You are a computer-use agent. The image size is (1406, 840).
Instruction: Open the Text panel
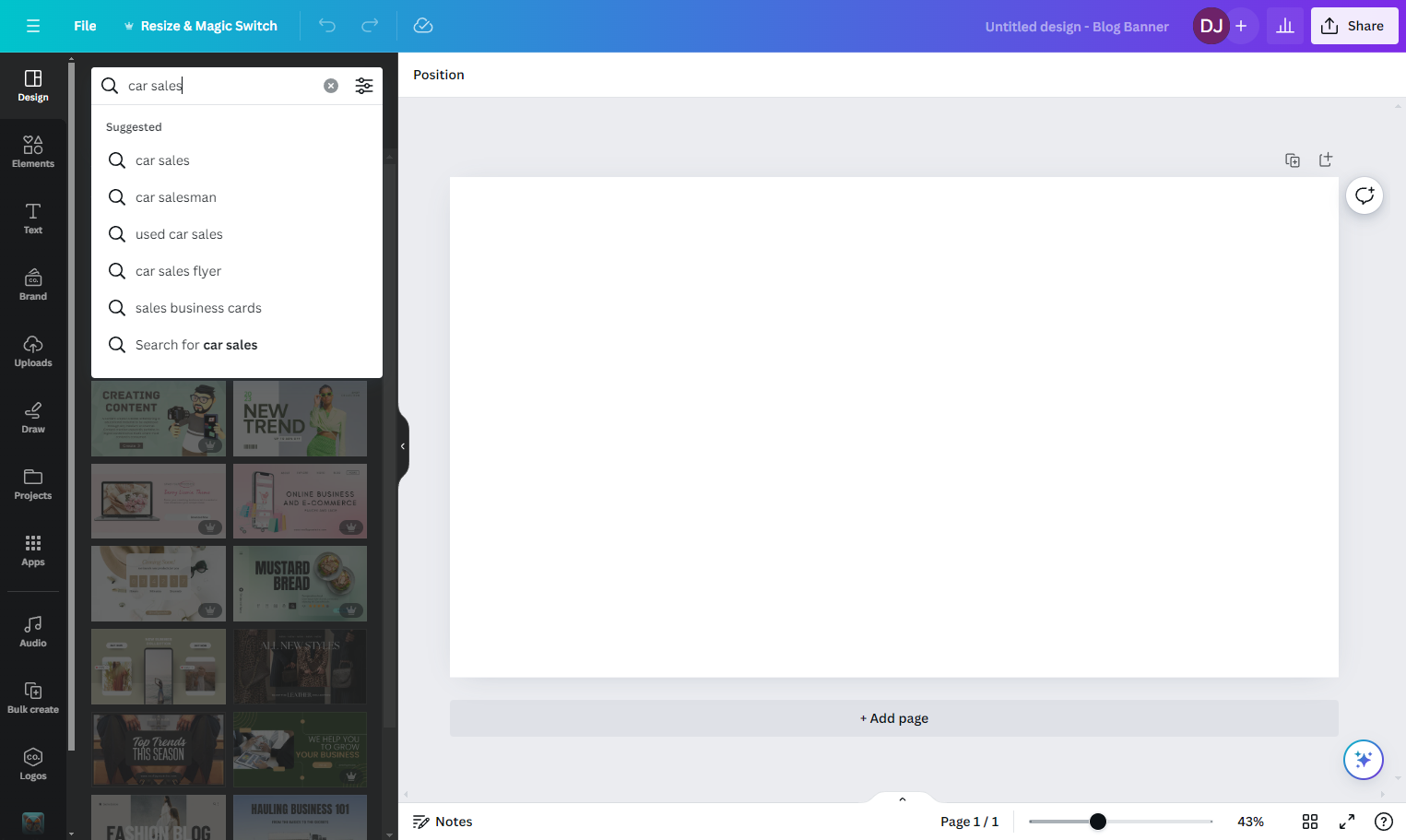pyautogui.click(x=33, y=219)
